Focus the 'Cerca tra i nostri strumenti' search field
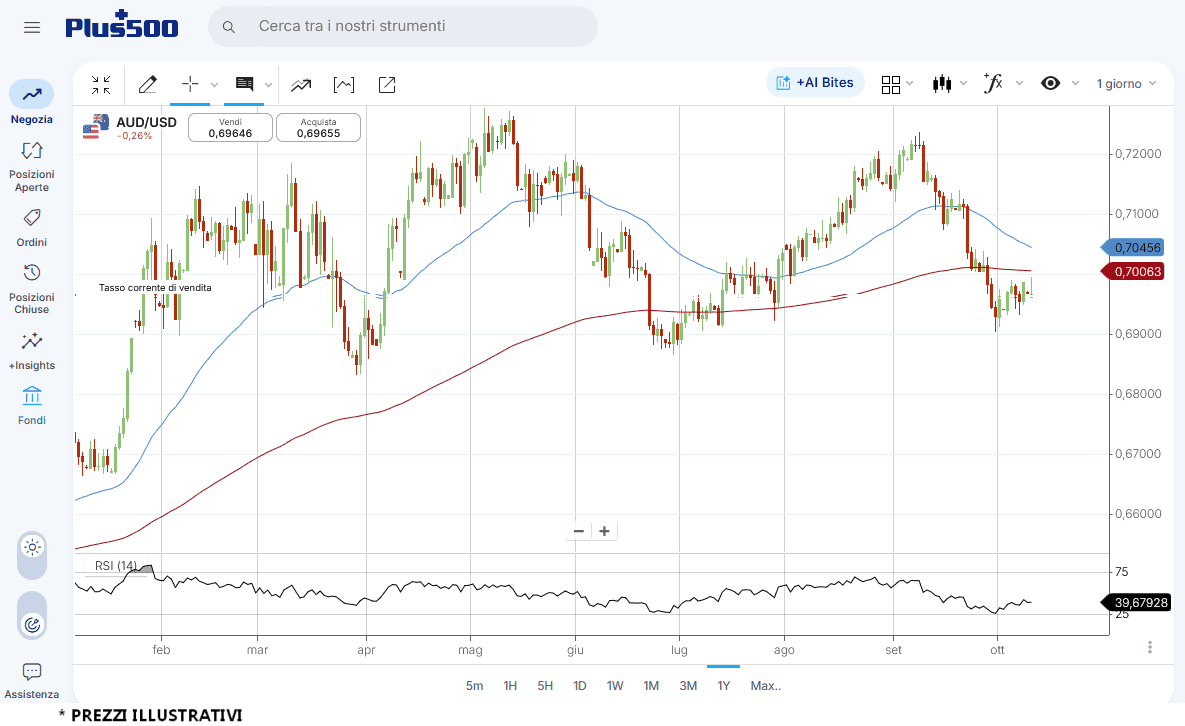Screen dimensions: 1185x726 pos(403,26)
